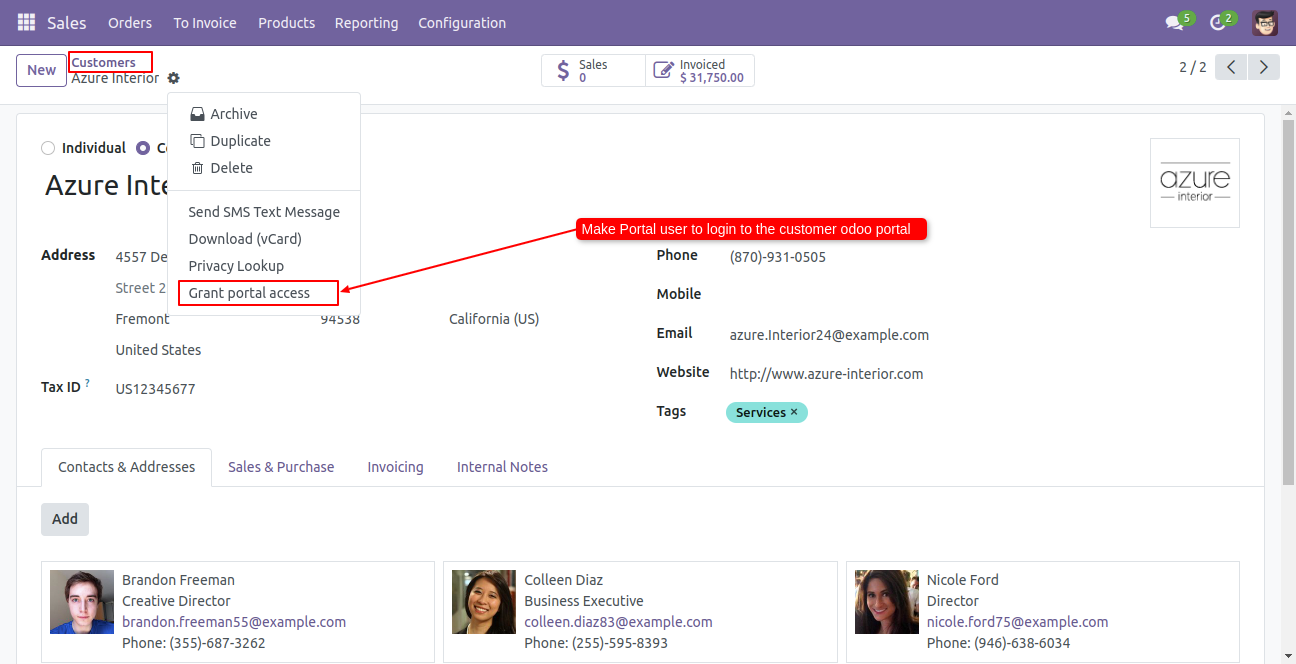Click the Duplicate copy icon
This screenshot has width=1296, height=664.
[198, 141]
